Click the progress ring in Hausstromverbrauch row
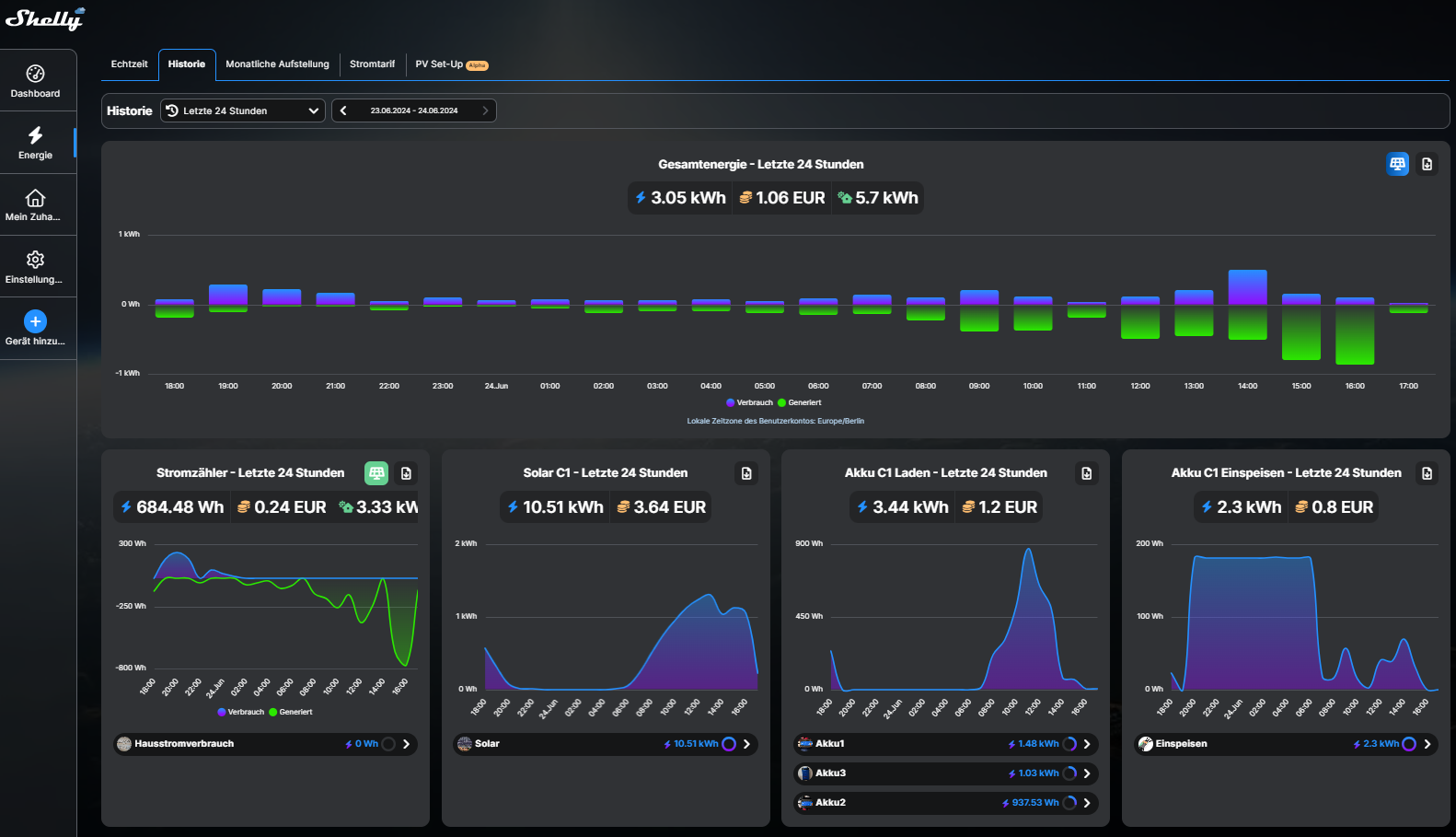Image resolution: width=1456 pixels, height=837 pixels. (x=388, y=744)
